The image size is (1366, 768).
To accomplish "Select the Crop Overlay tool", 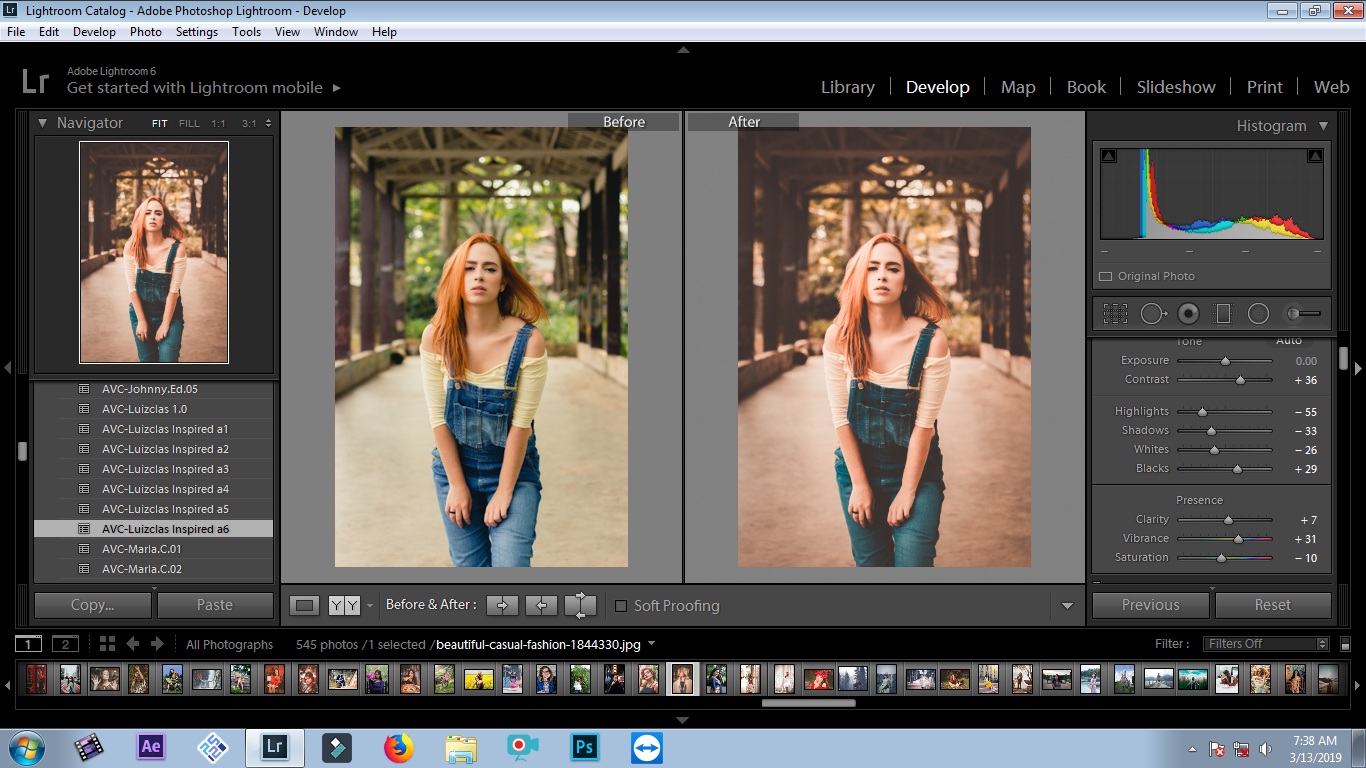I will [x=1115, y=314].
